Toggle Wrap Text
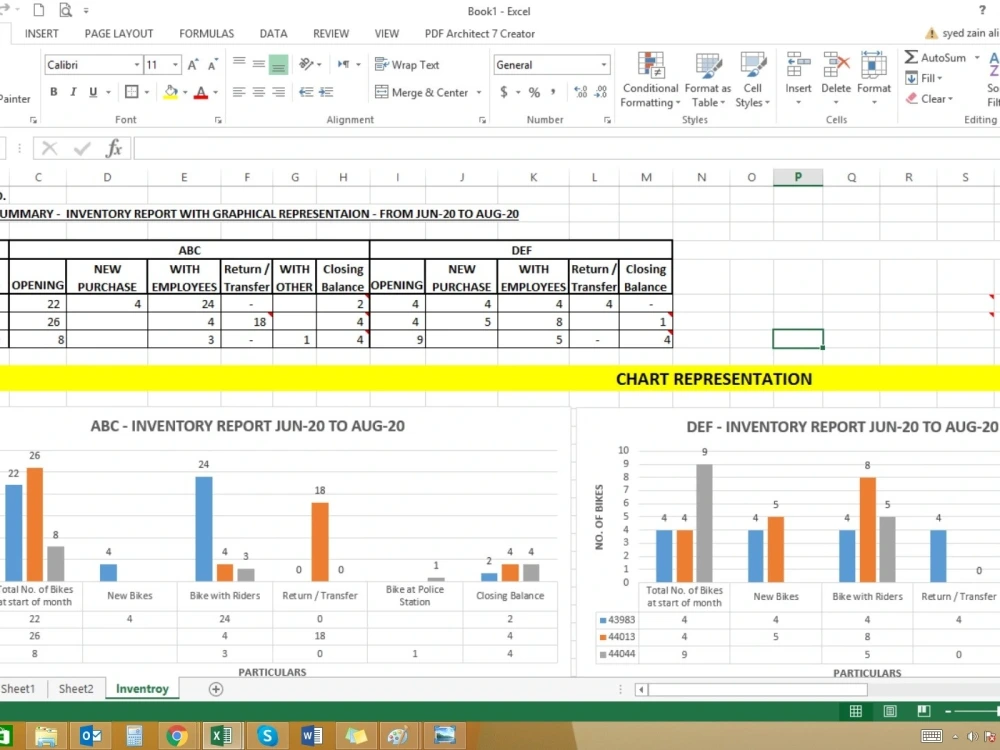1000x750 pixels. point(407,64)
